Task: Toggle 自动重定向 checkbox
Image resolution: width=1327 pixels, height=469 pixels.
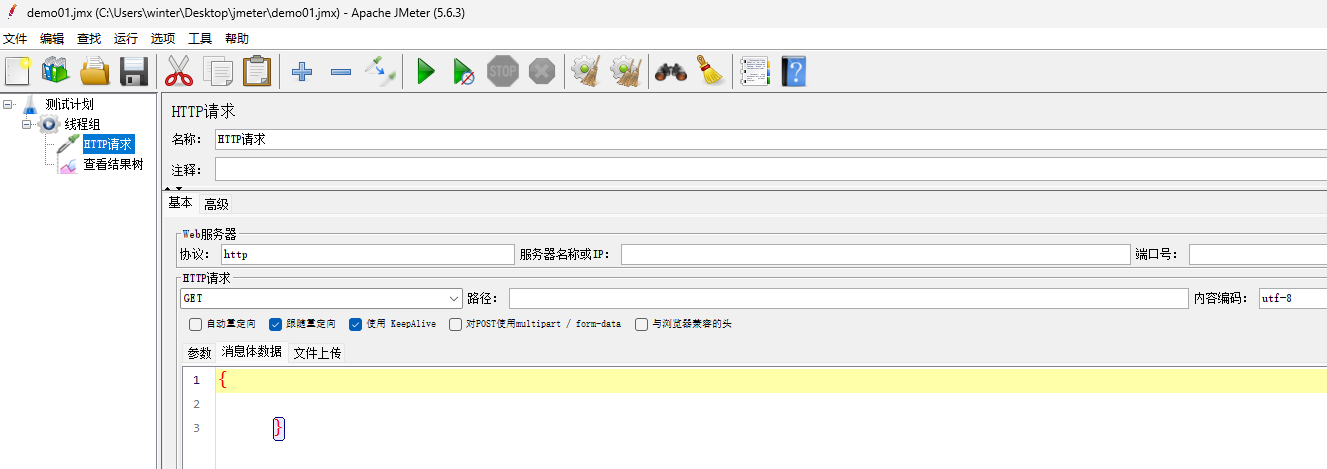Action: [195, 324]
